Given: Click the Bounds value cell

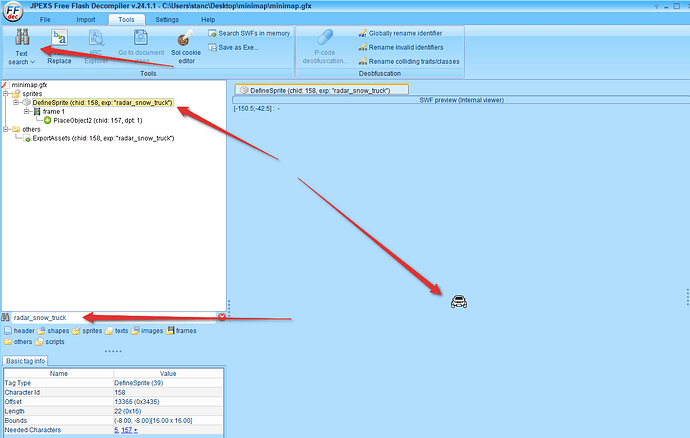Looking at the screenshot, I should pyautogui.click(x=168, y=421).
